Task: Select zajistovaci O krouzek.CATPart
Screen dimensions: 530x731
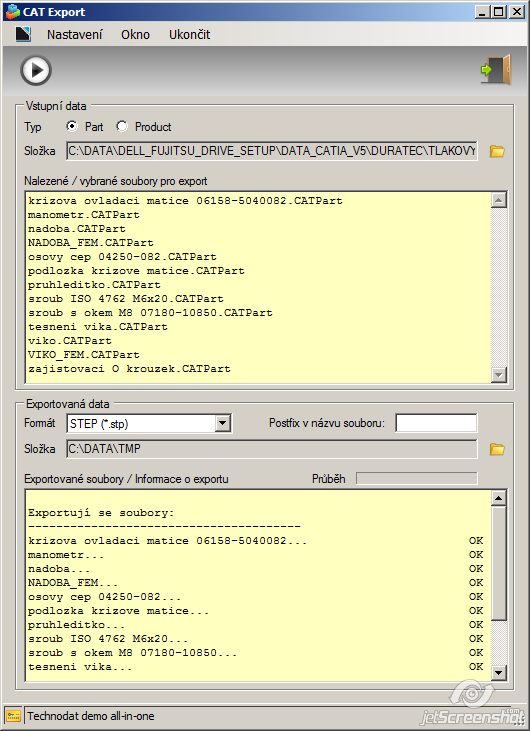Action: coord(129,369)
